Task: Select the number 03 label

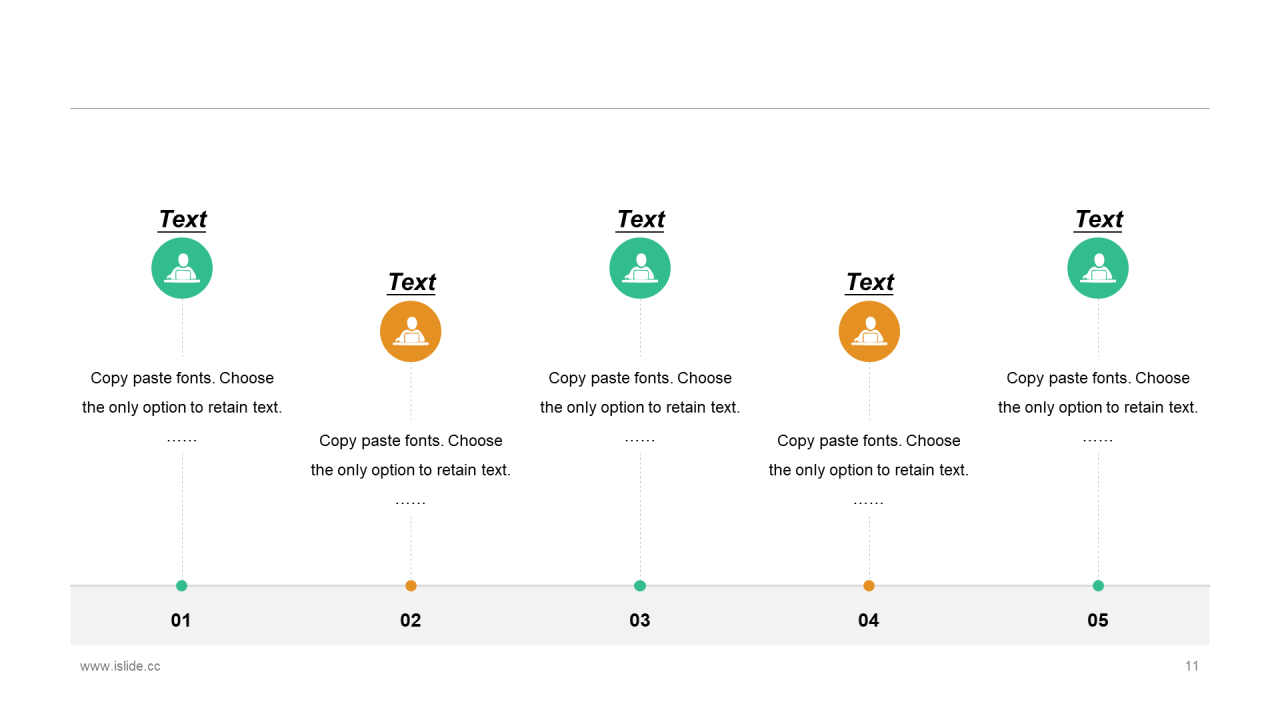Action: [x=640, y=620]
